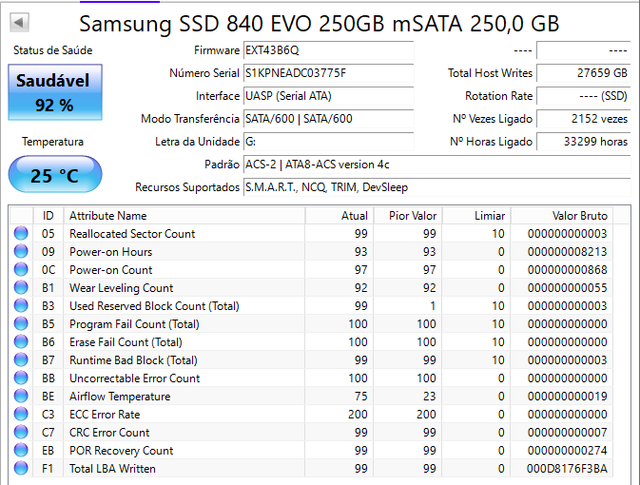The height and width of the screenshot is (485, 640).
Task: Click the Attribute Name column header
Action: click(184, 216)
